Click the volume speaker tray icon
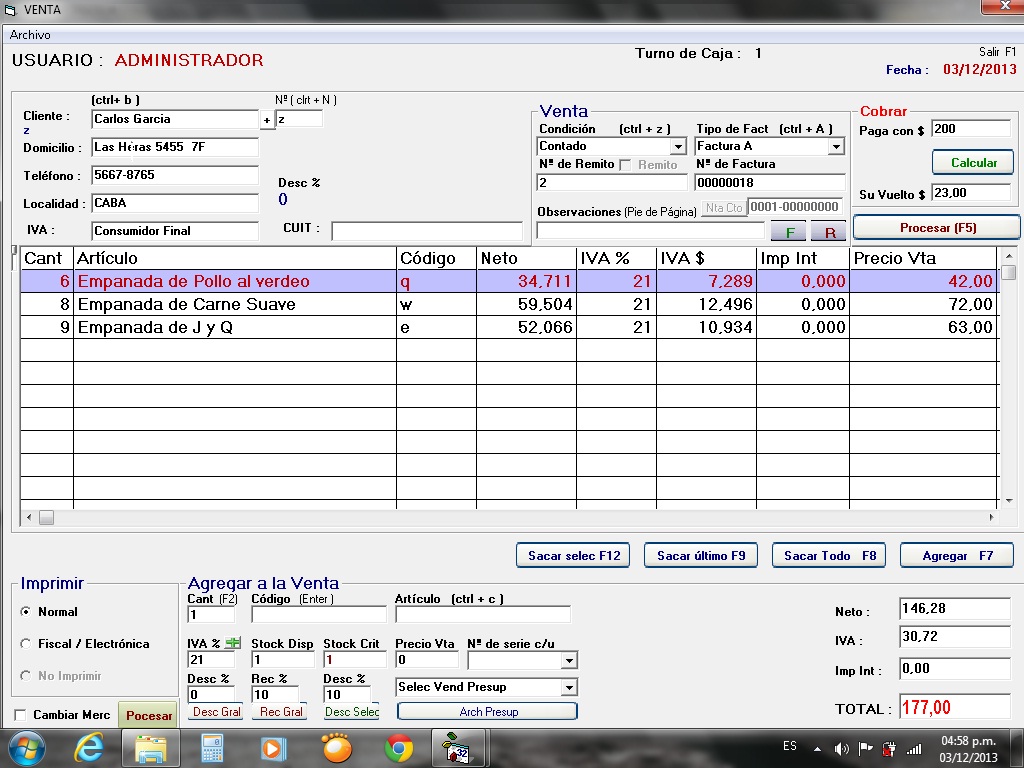Screen dimensions: 1024x768 [841, 749]
